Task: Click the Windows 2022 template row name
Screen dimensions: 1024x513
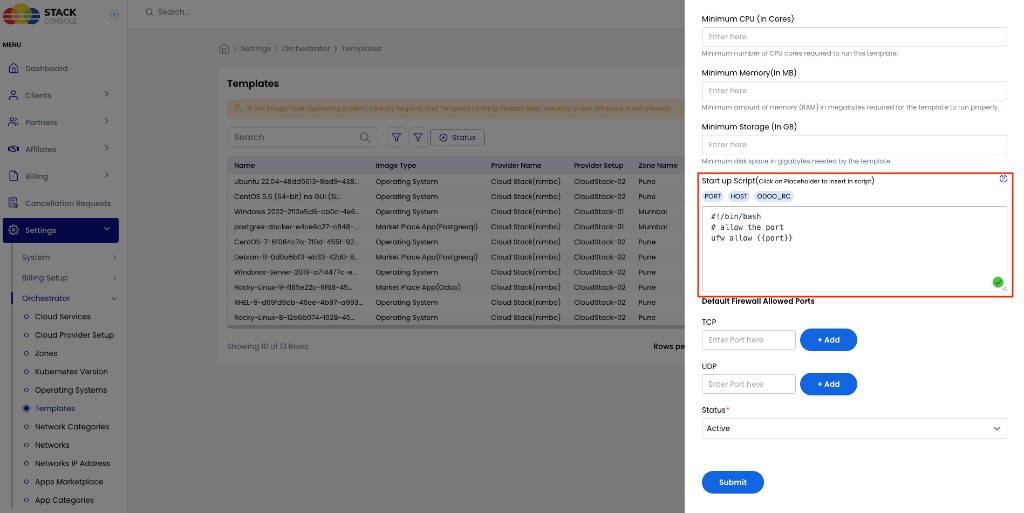Action: (296, 211)
